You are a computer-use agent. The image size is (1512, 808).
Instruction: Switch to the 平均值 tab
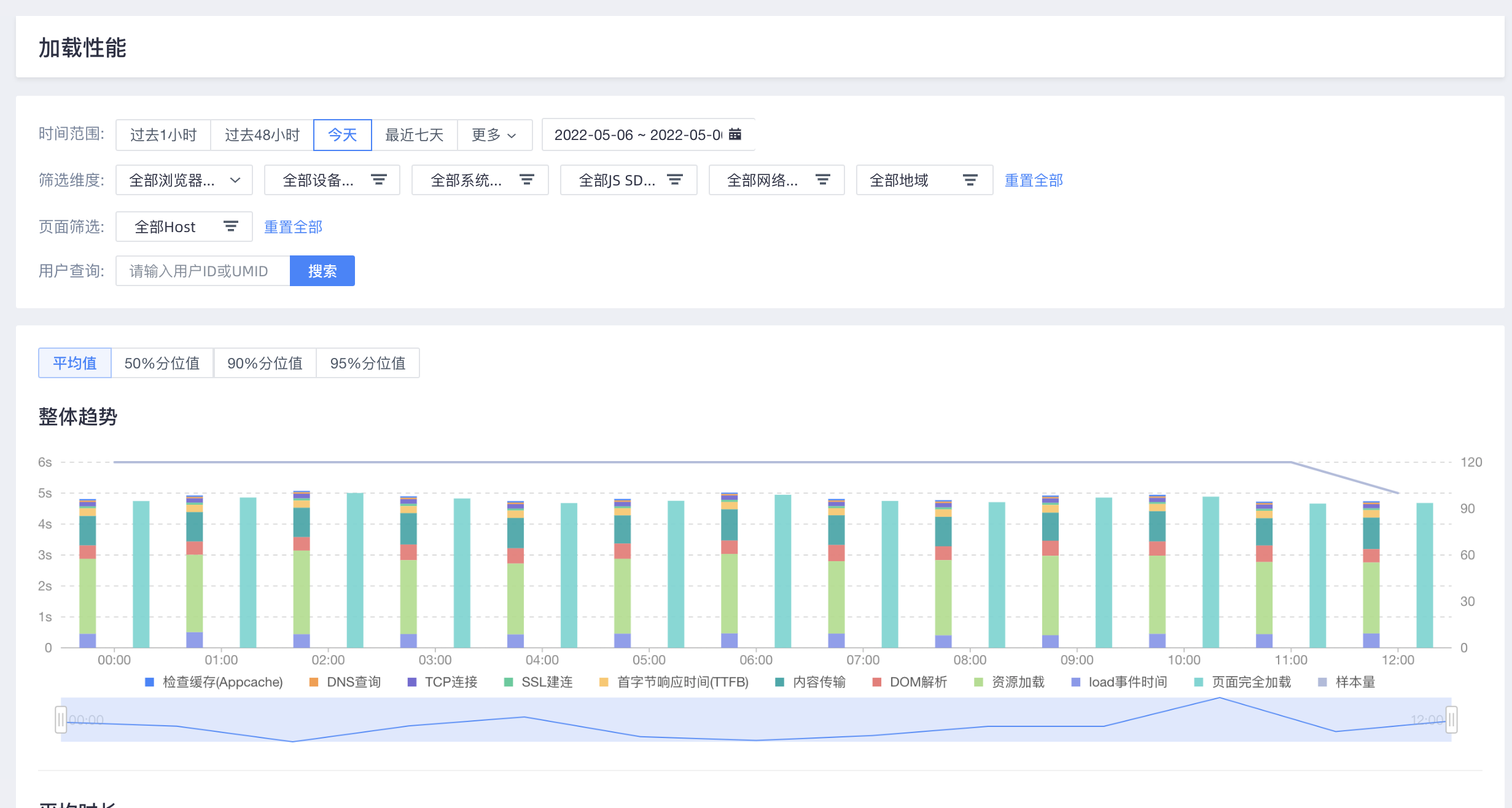(75, 363)
